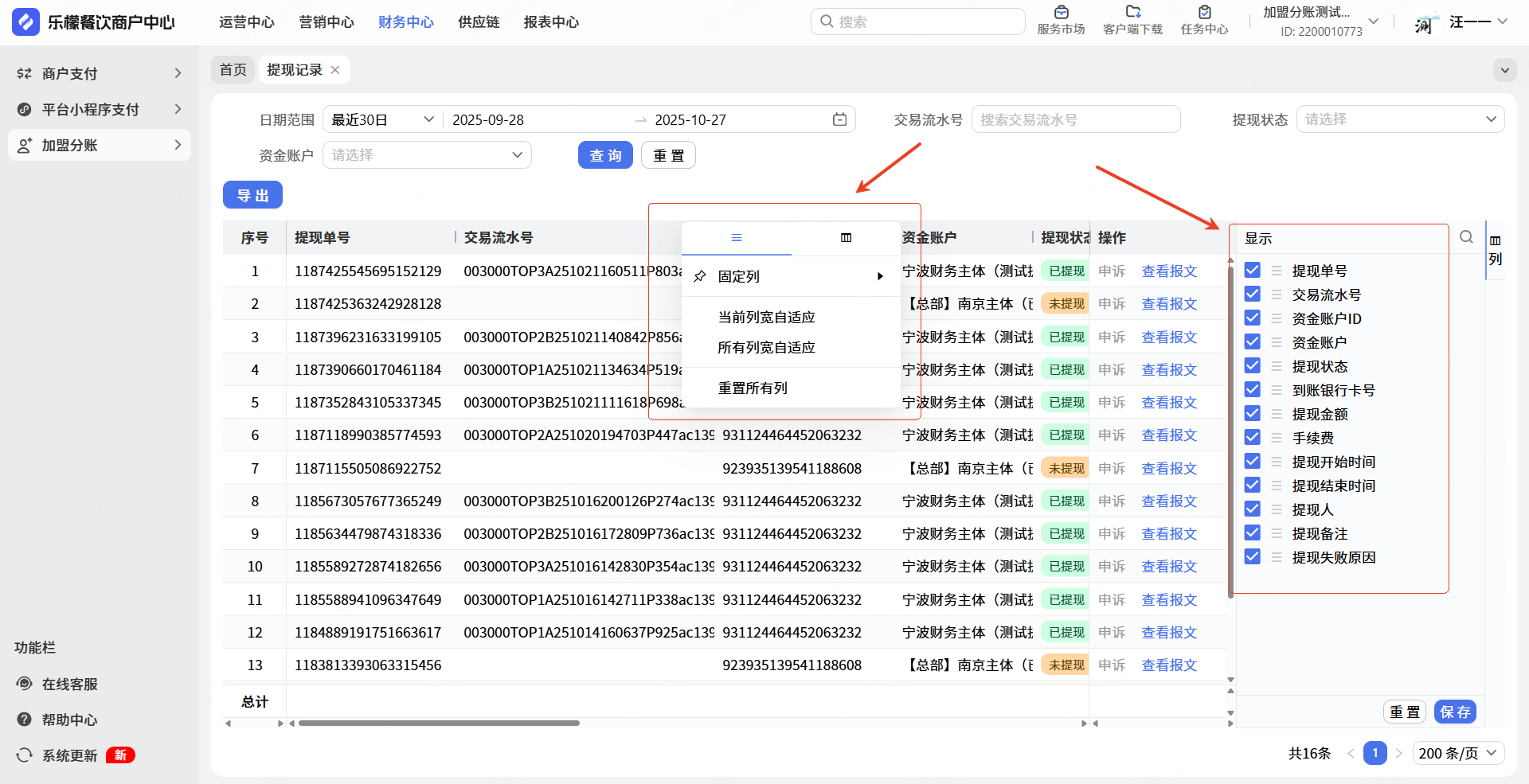Click the 导出 export button
1529x784 pixels.
(x=252, y=195)
